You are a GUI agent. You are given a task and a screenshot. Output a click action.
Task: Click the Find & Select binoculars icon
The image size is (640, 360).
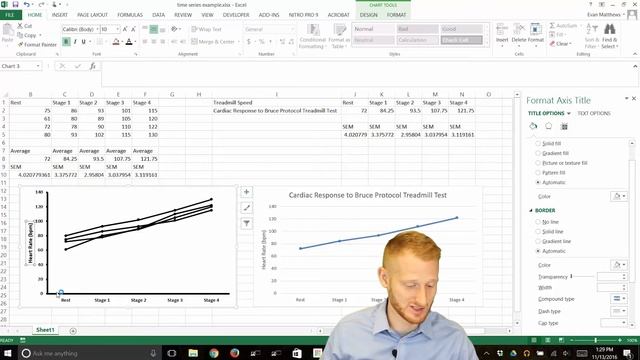tap(609, 29)
